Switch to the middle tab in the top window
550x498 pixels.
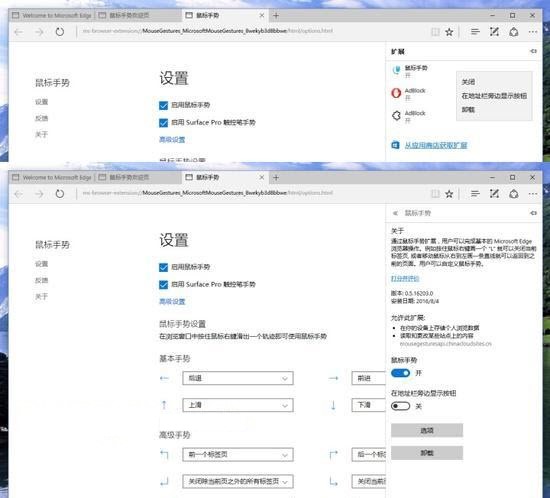coord(139,15)
